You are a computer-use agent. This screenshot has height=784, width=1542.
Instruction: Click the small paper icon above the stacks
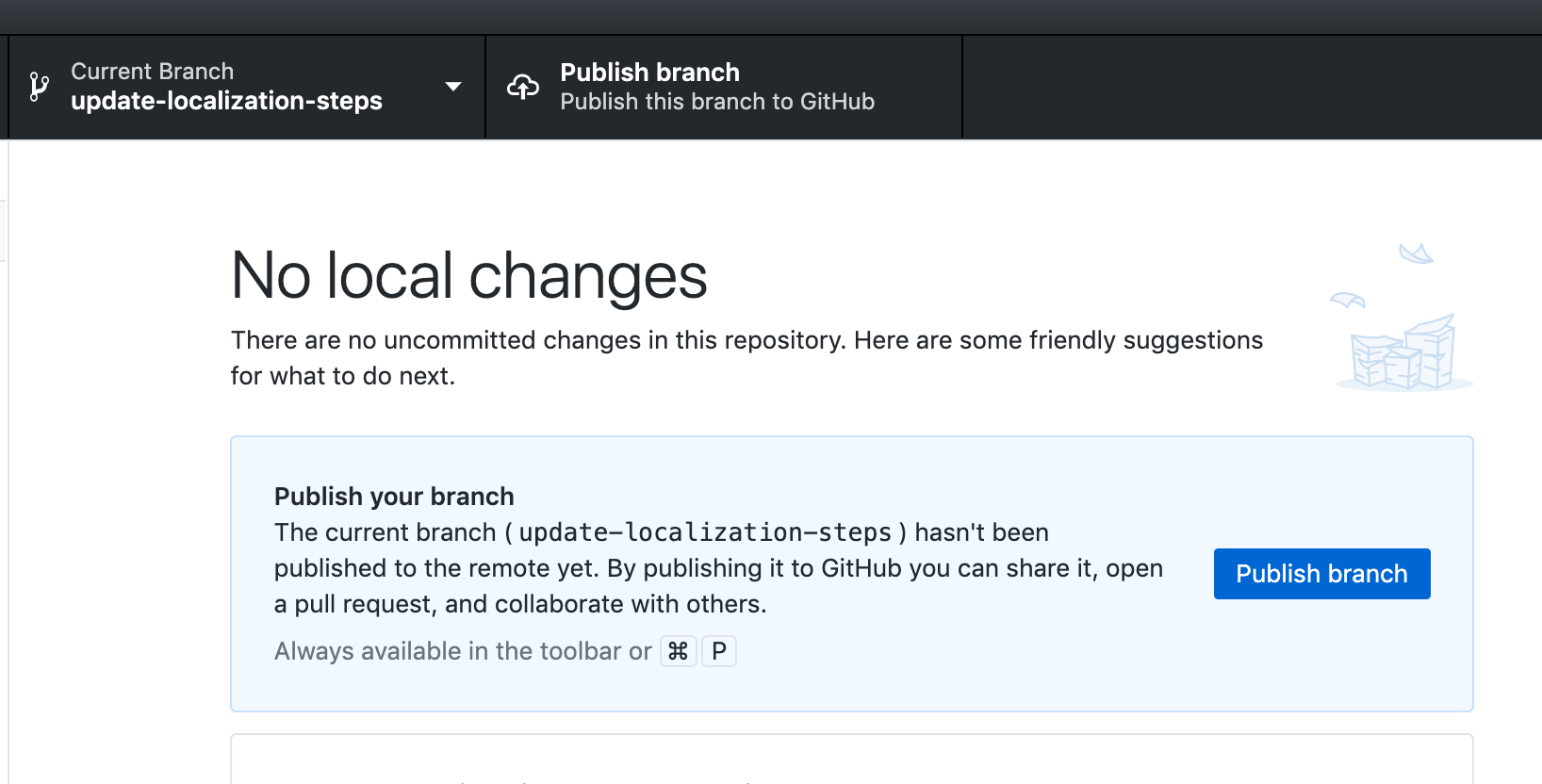tap(1348, 300)
